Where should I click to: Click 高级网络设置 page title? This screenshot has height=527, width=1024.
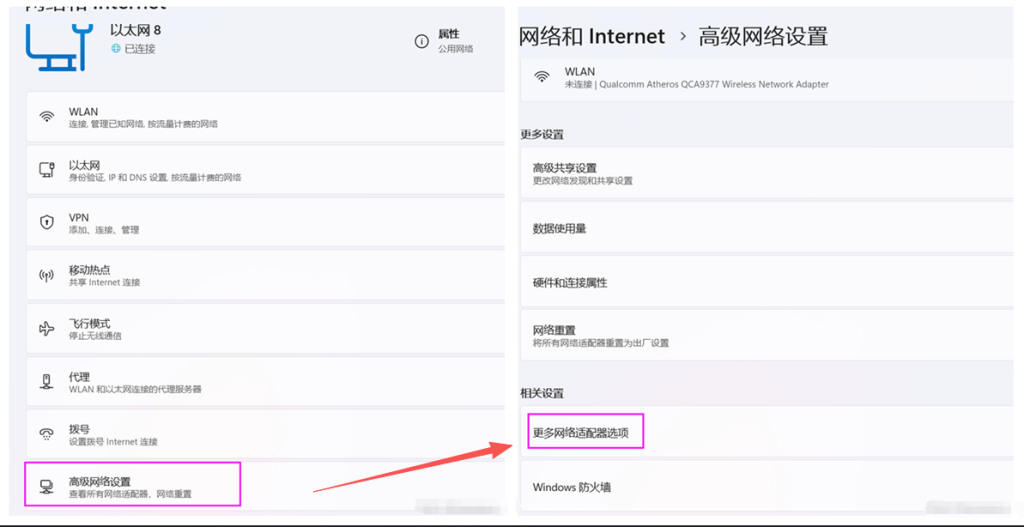[763, 36]
